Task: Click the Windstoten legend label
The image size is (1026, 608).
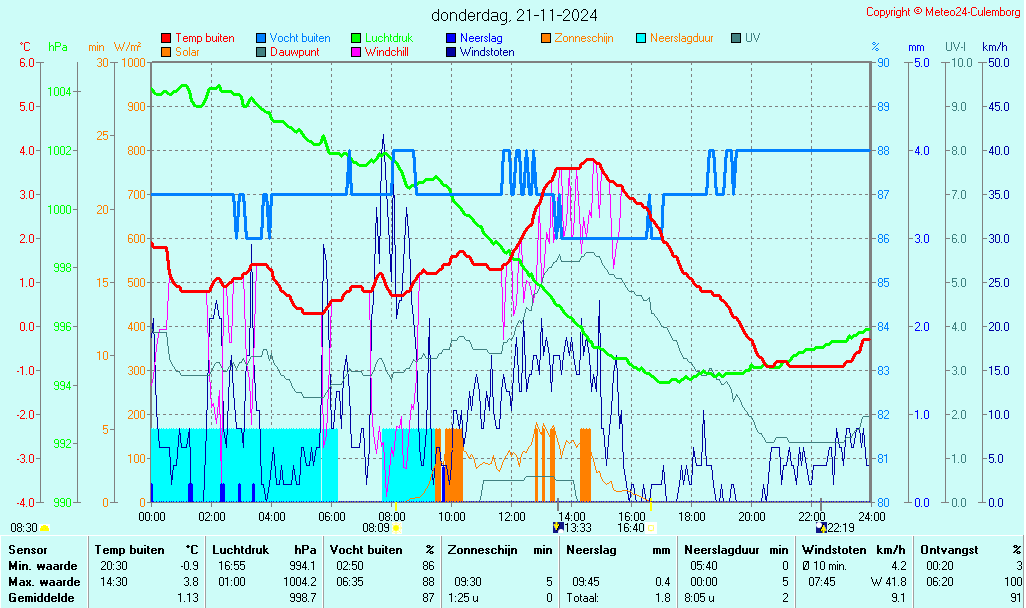Action: click(x=487, y=52)
